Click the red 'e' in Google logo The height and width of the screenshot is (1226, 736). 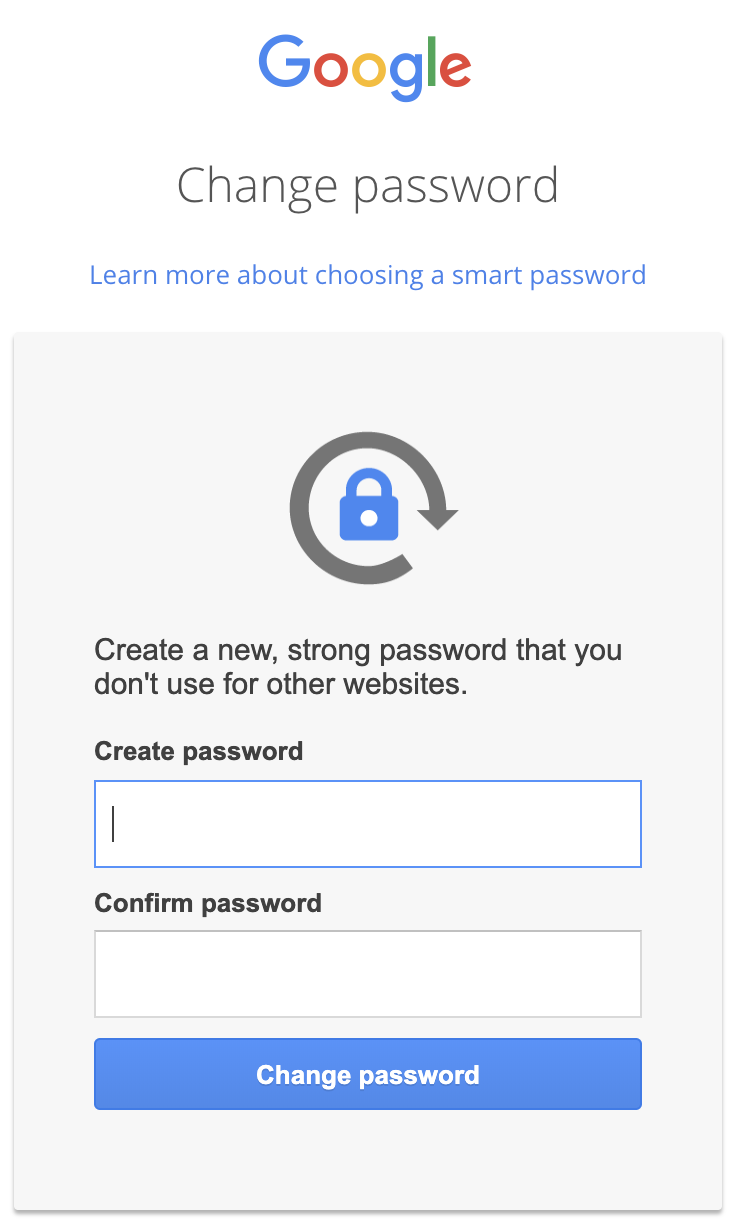click(x=456, y=69)
